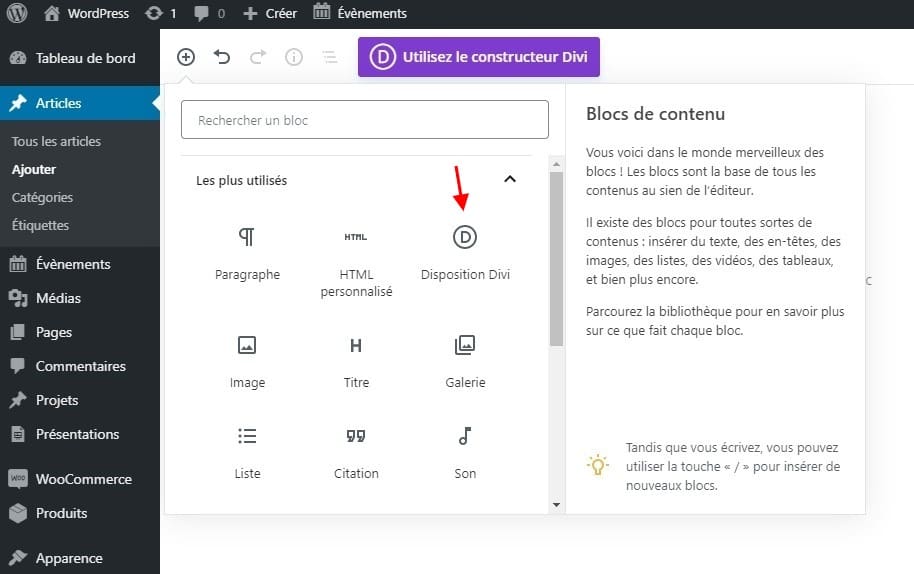Click the block list scrollbar up arrow
Image resolution: width=914 pixels, height=574 pixels.
pyautogui.click(x=556, y=164)
